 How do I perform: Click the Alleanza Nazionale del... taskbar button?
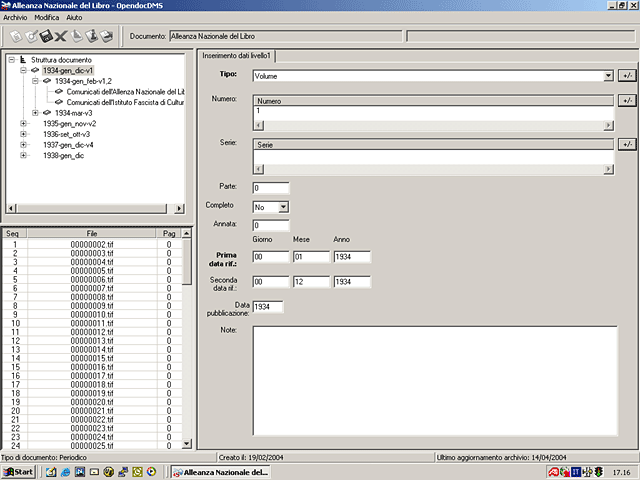coord(220,472)
